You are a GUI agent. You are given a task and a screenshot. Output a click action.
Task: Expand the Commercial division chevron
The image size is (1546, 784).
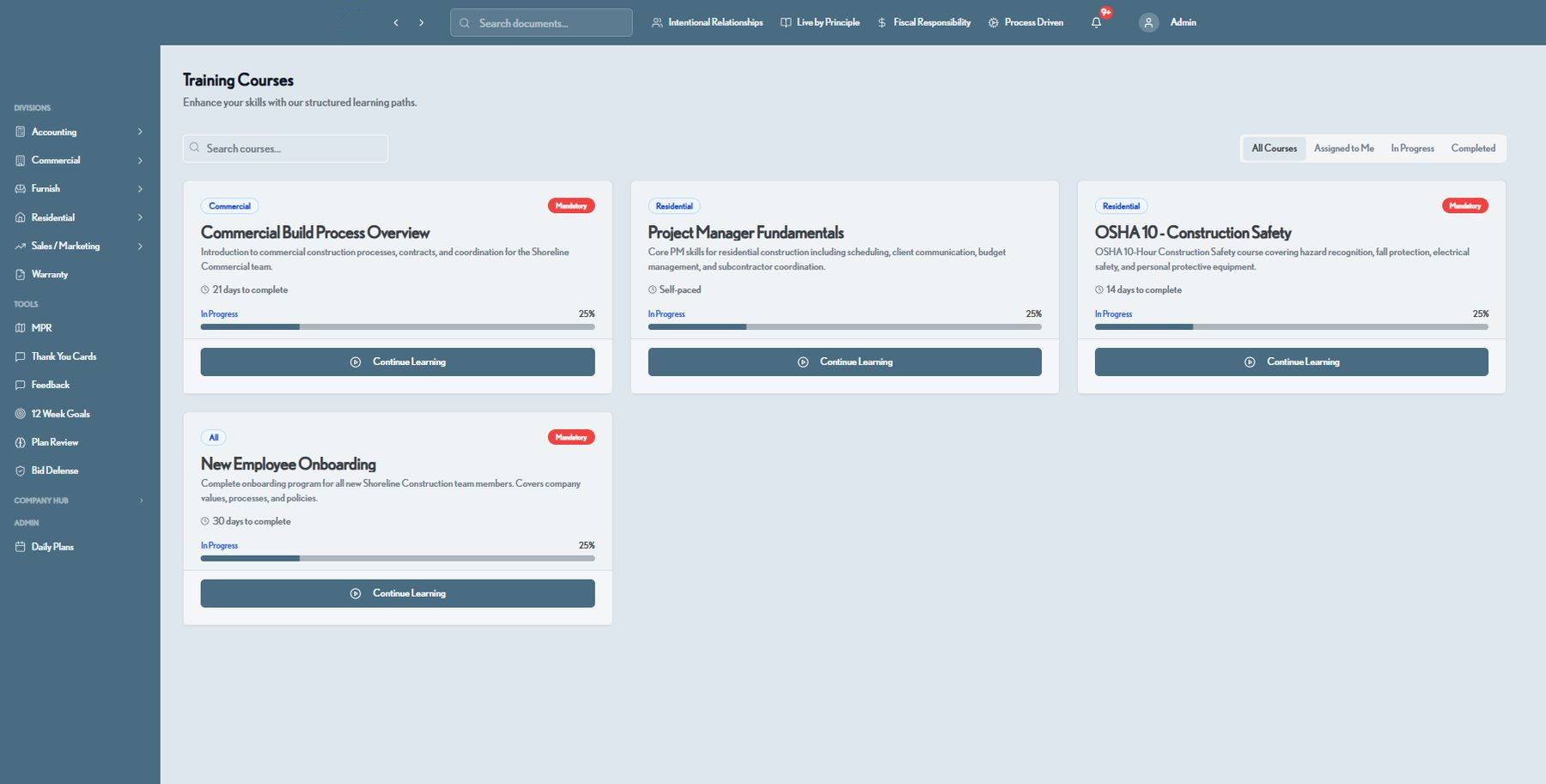[140, 161]
